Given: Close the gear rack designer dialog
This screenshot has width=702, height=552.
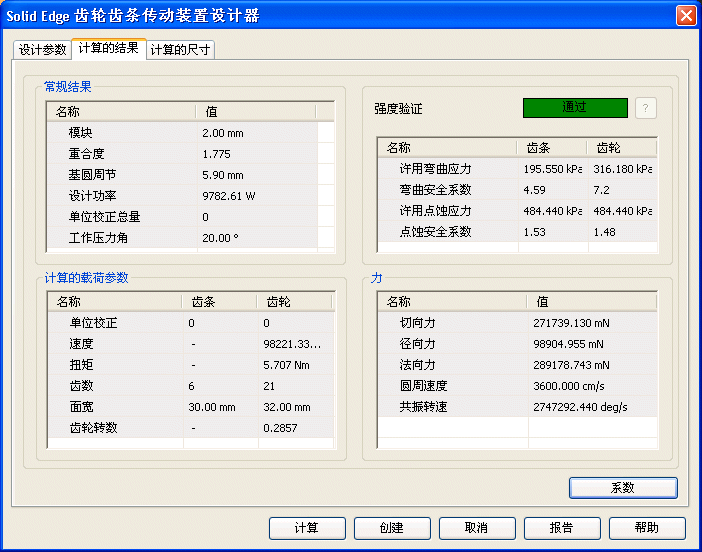Looking at the screenshot, I should (x=685, y=15).
